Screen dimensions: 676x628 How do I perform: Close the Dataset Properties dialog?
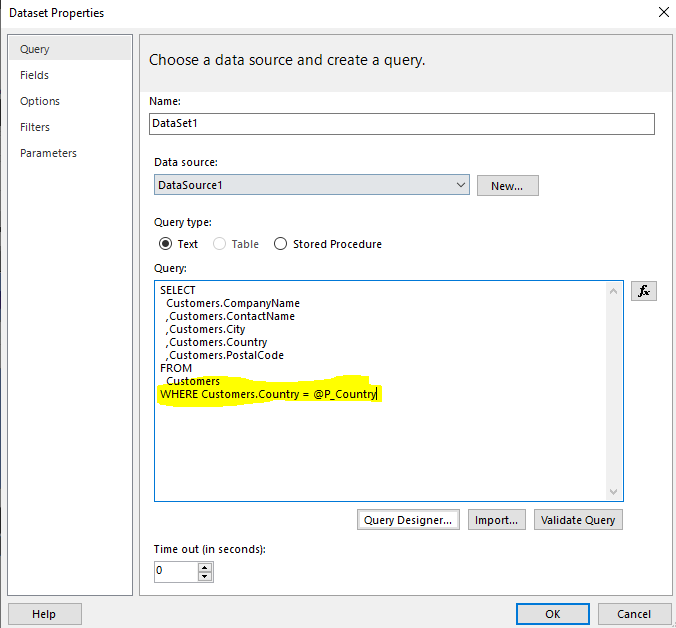coord(664,12)
